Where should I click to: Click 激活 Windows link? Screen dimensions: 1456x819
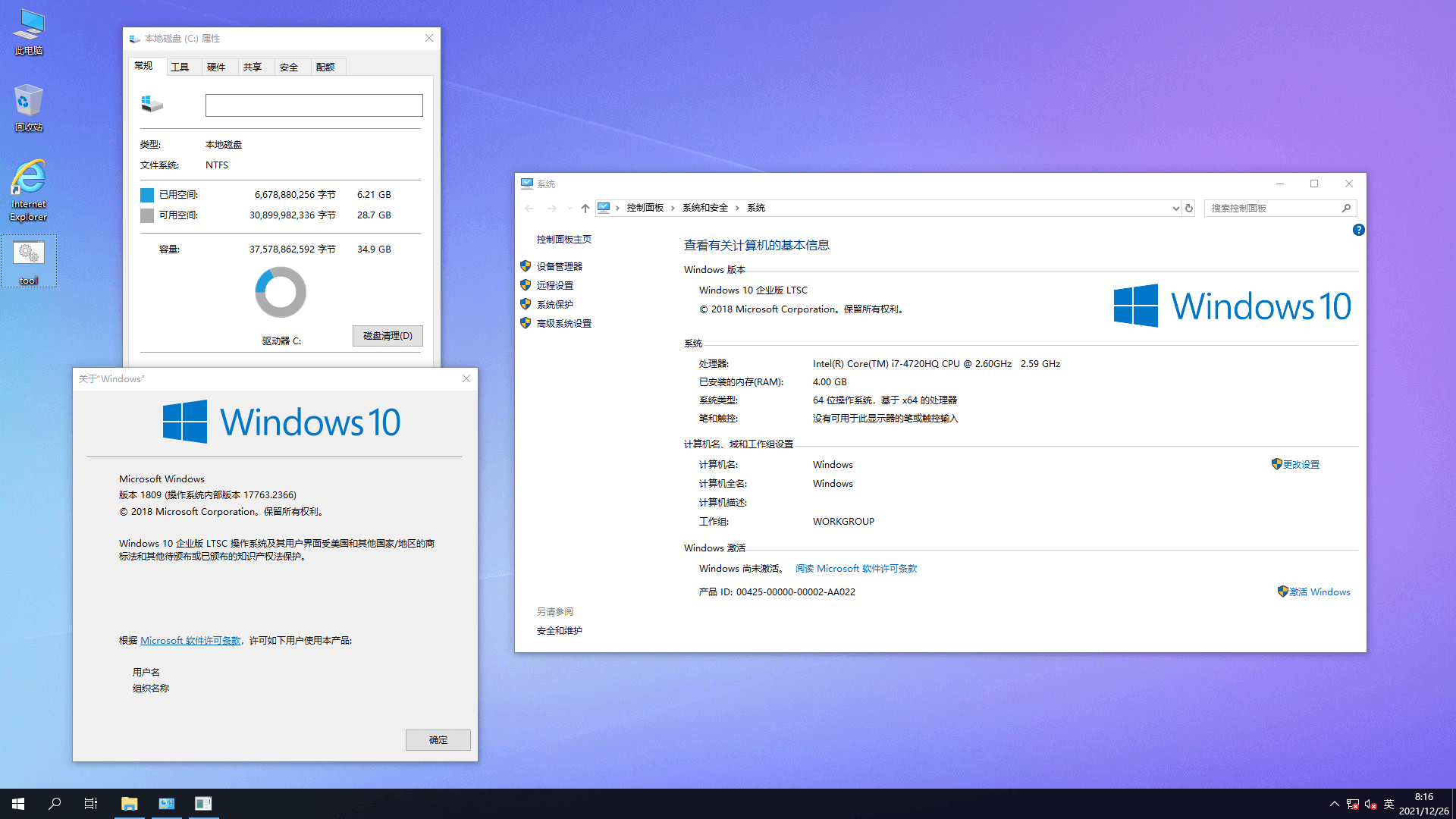coord(1319,591)
